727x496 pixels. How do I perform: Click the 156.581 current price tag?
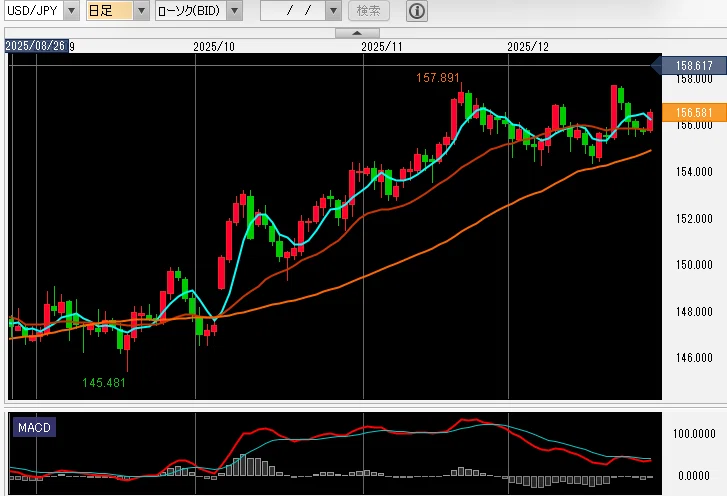click(x=694, y=113)
